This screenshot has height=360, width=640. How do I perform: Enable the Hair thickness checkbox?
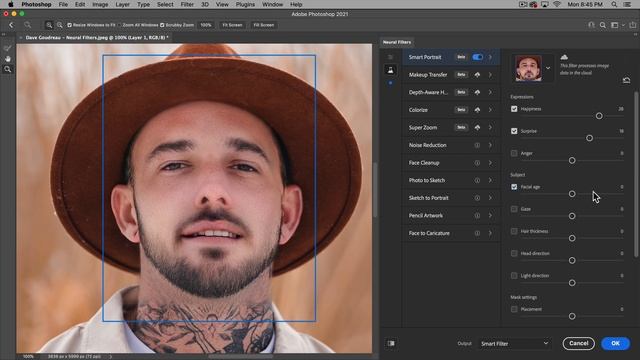pyautogui.click(x=514, y=231)
